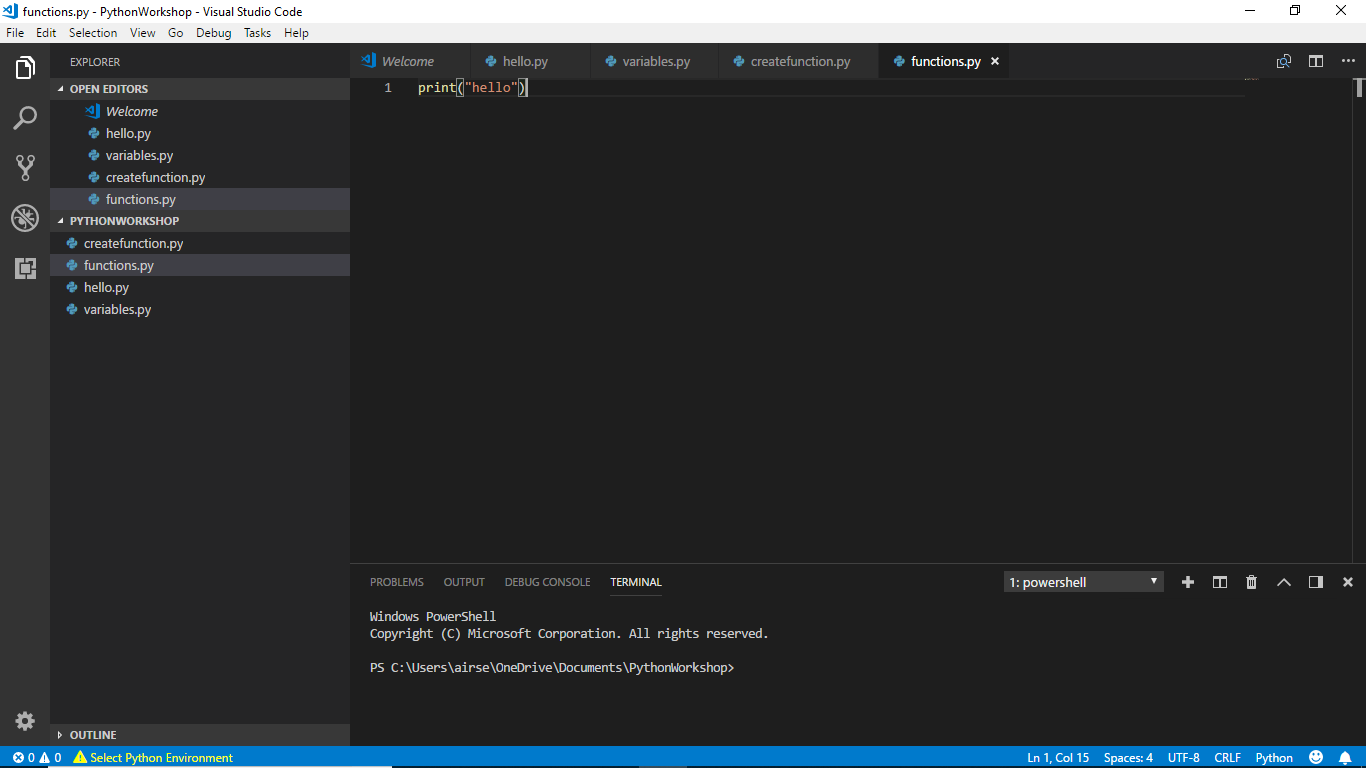
Task: Select the Terminal panel tab
Action: pyautogui.click(x=636, y=582)
